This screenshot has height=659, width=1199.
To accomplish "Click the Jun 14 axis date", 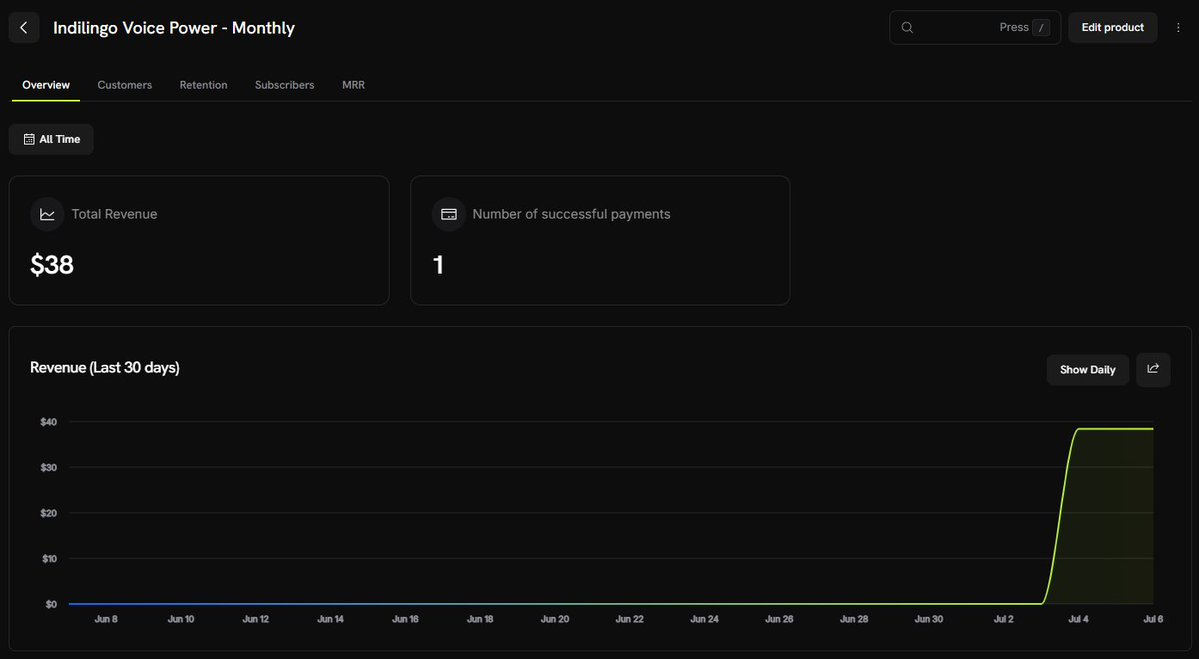I will click(x=331, y=619).
